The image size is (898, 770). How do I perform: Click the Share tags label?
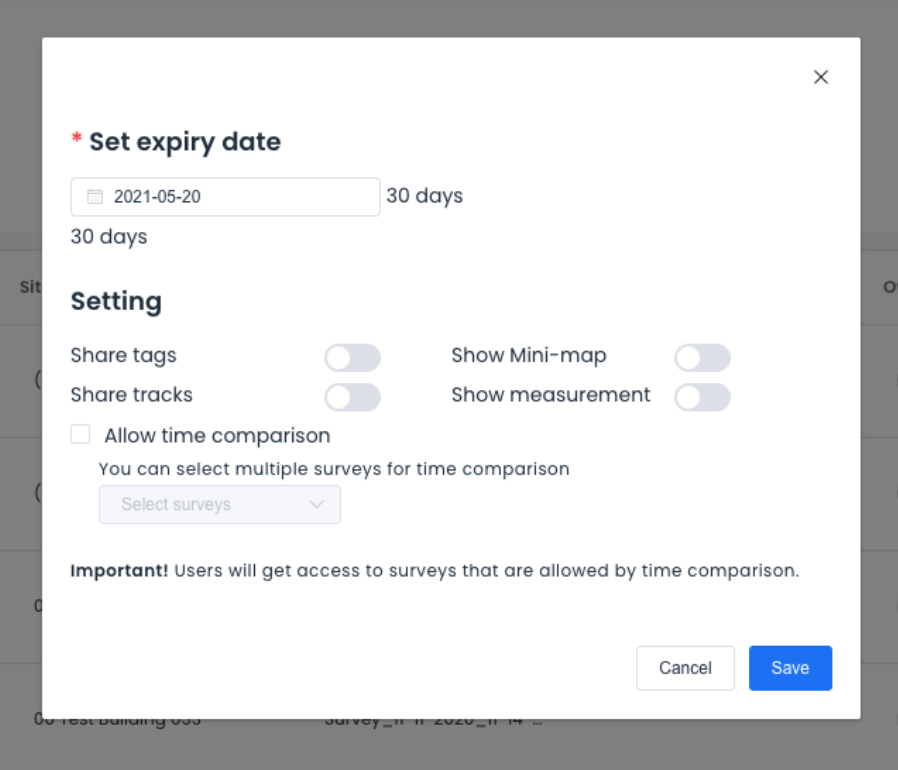tap(123, 356)
